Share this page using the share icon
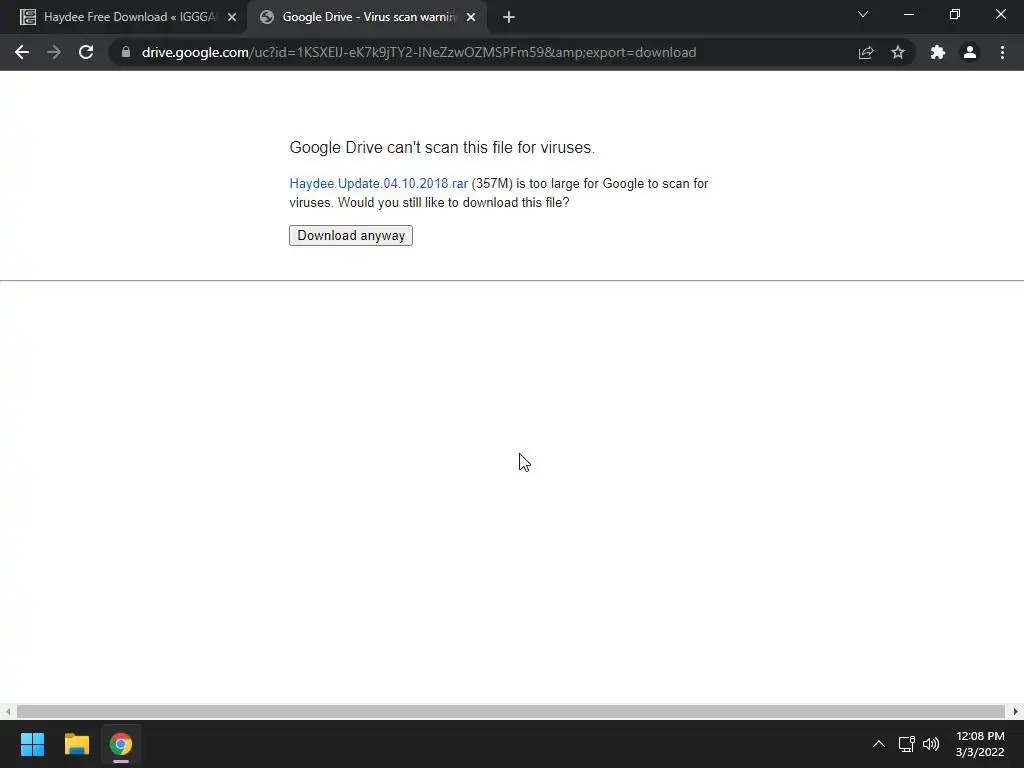The height and width of the screenshot is (768, 1024). [866, 52]
